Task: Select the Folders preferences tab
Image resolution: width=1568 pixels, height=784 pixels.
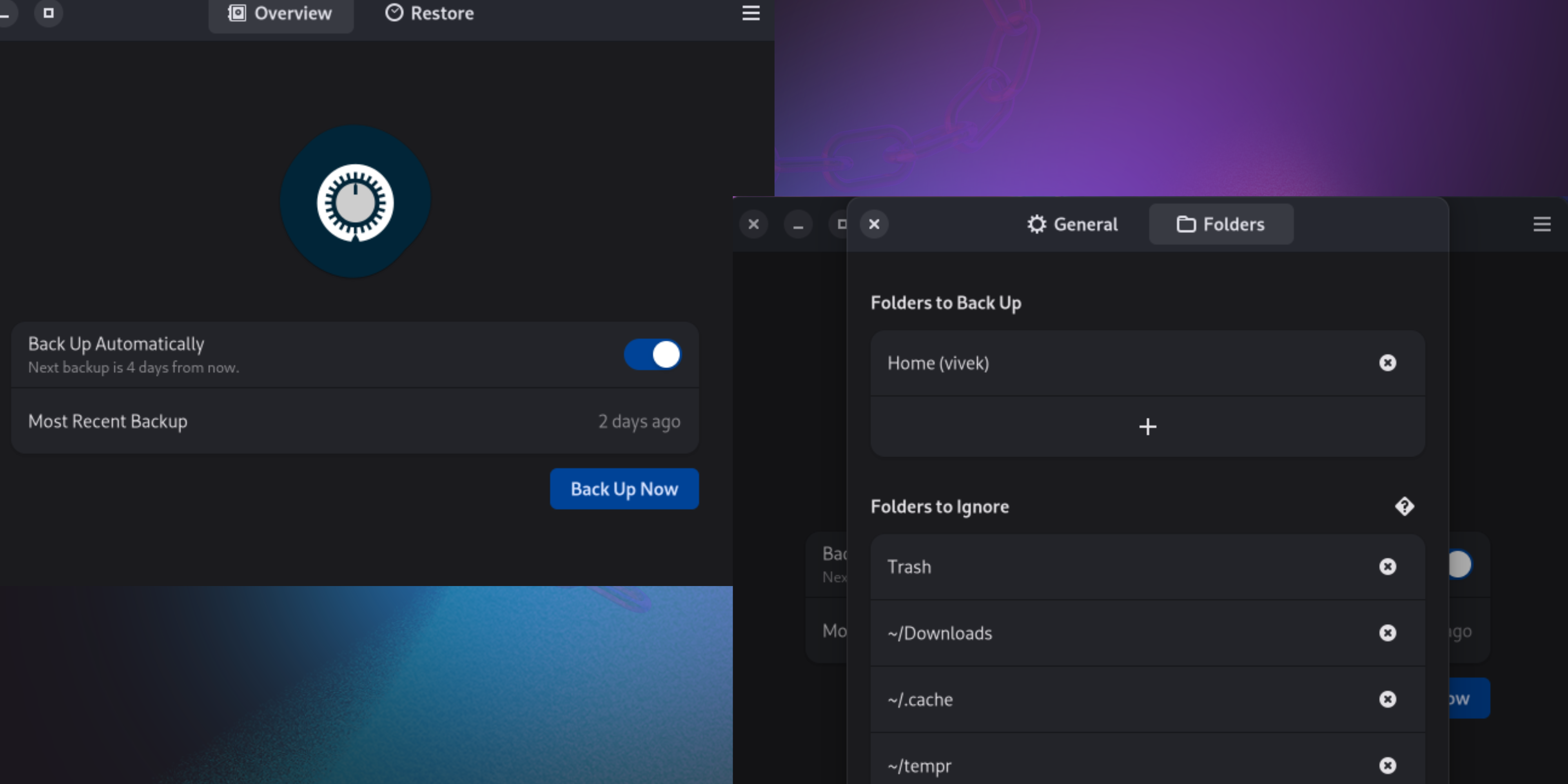Action: pos(1220,225)
